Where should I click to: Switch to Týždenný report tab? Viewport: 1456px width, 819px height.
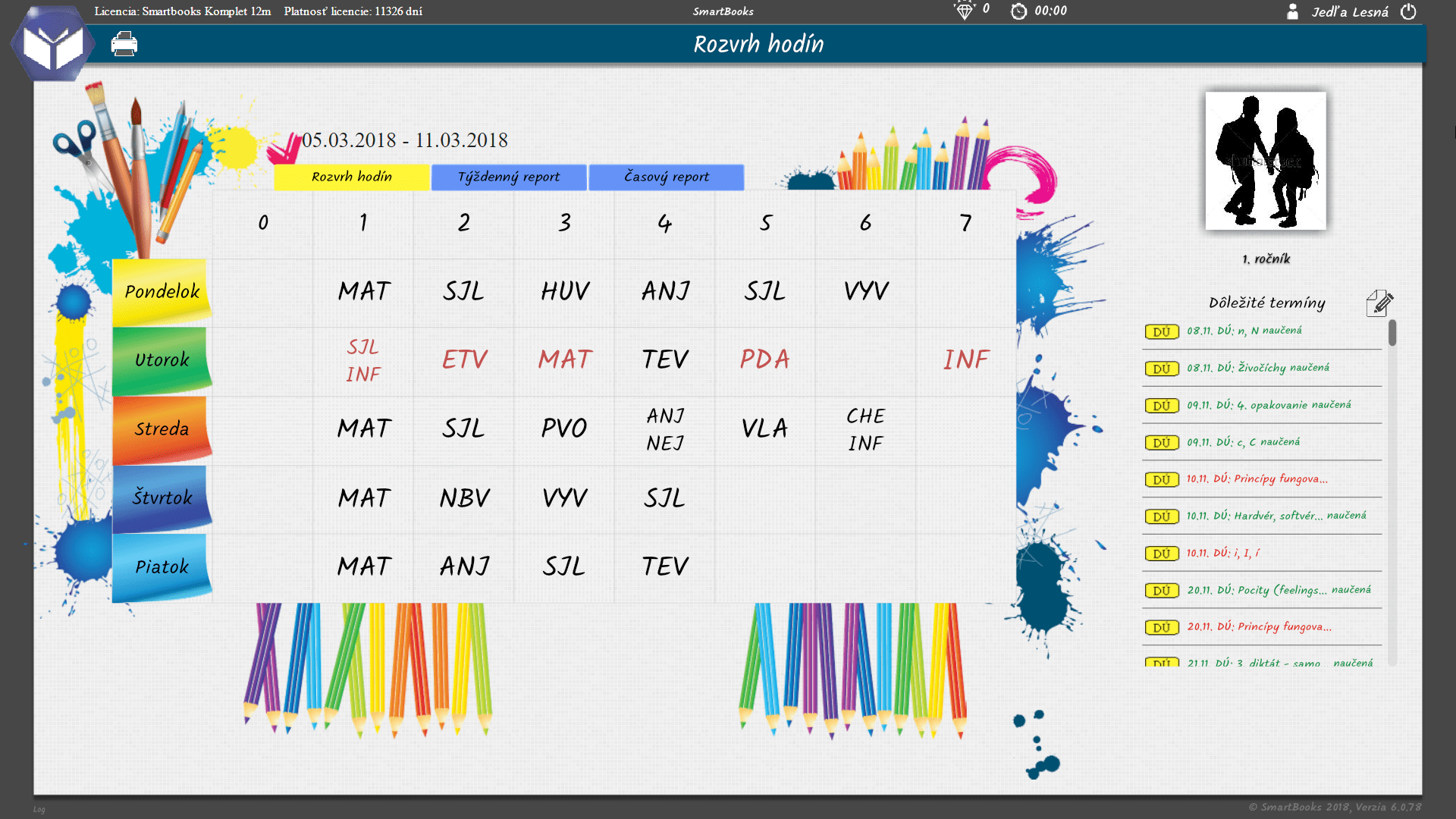pyautogui.click(x=509, y=177)
